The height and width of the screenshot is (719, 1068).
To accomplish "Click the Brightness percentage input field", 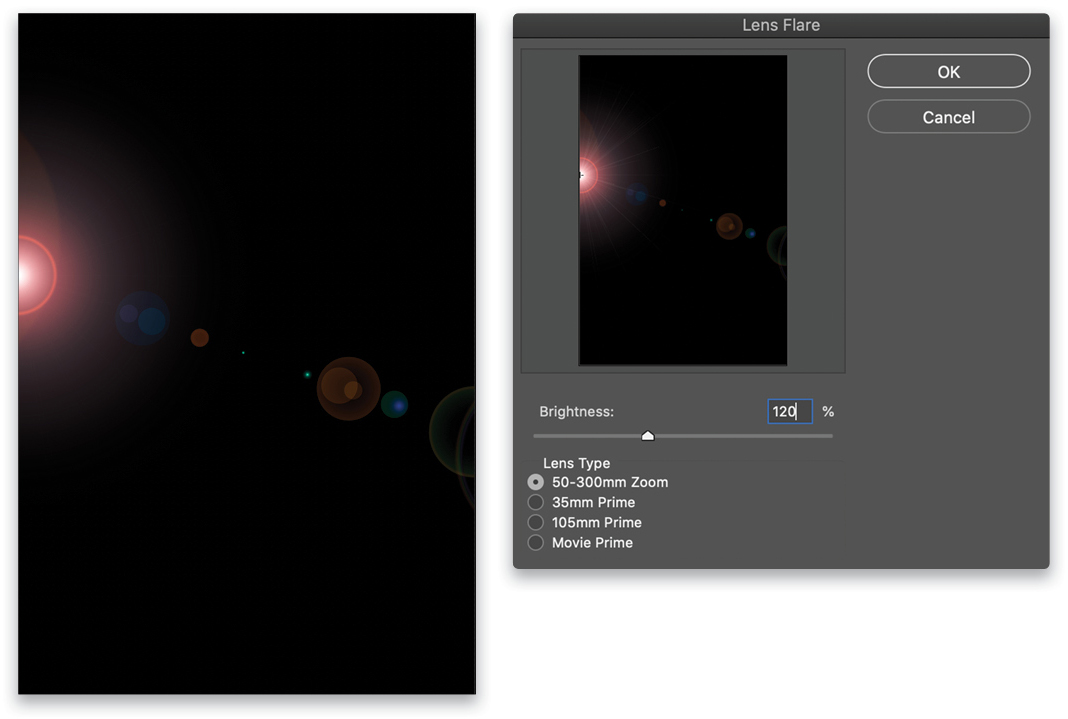I will (789, 411).
